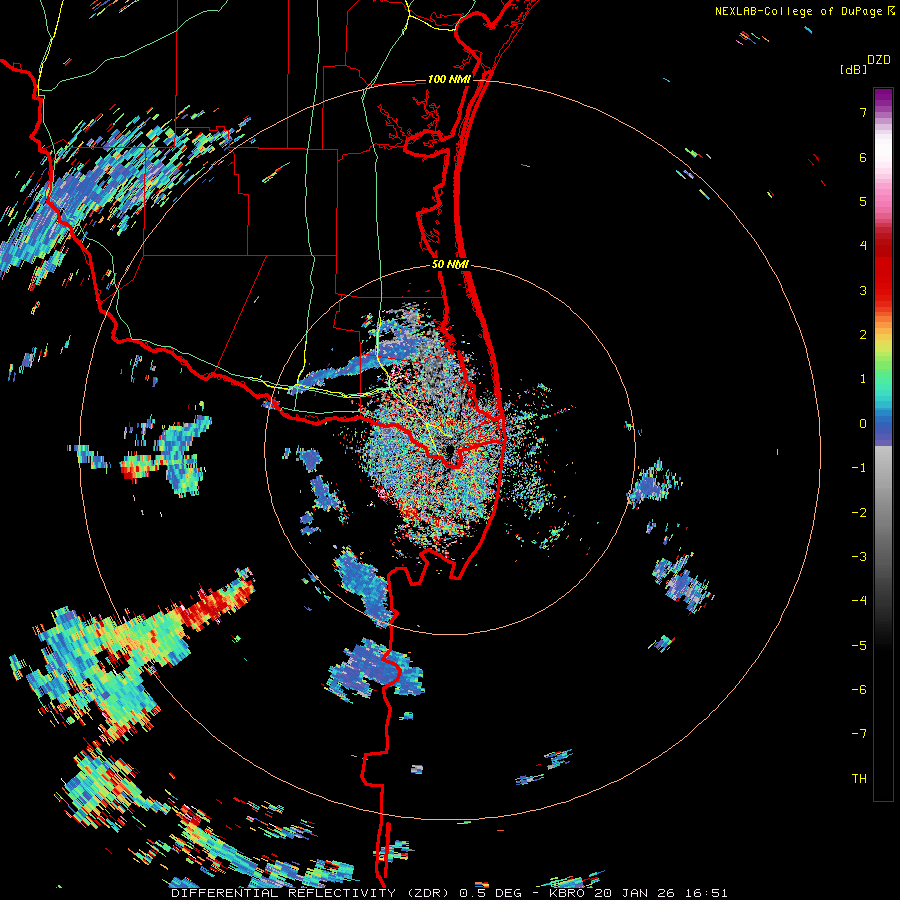The width and height of the screenshot is (900, 900).
Task: Click the 16:51 timestamp
Action: [706, 893]
